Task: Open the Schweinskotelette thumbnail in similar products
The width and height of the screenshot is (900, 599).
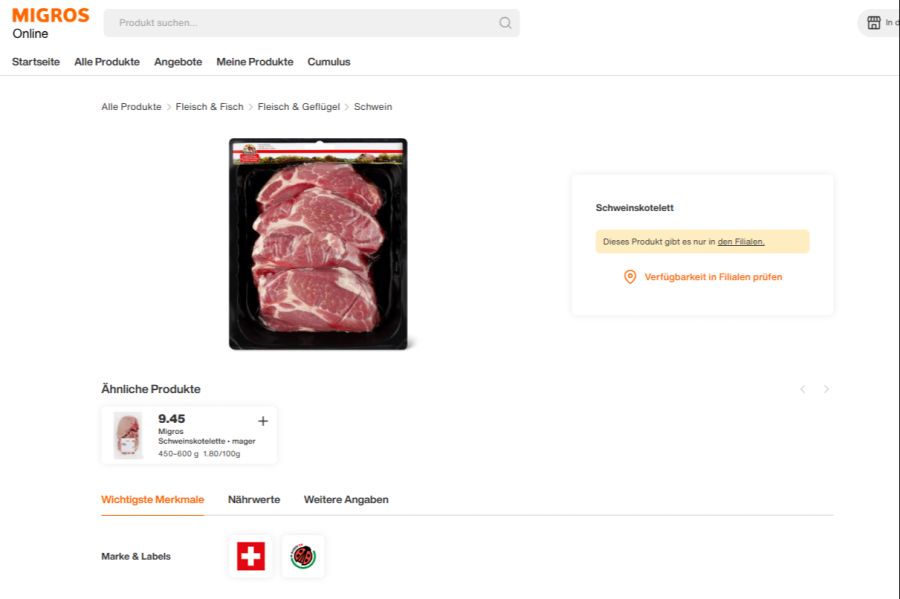Action: (x=128, y=433)
